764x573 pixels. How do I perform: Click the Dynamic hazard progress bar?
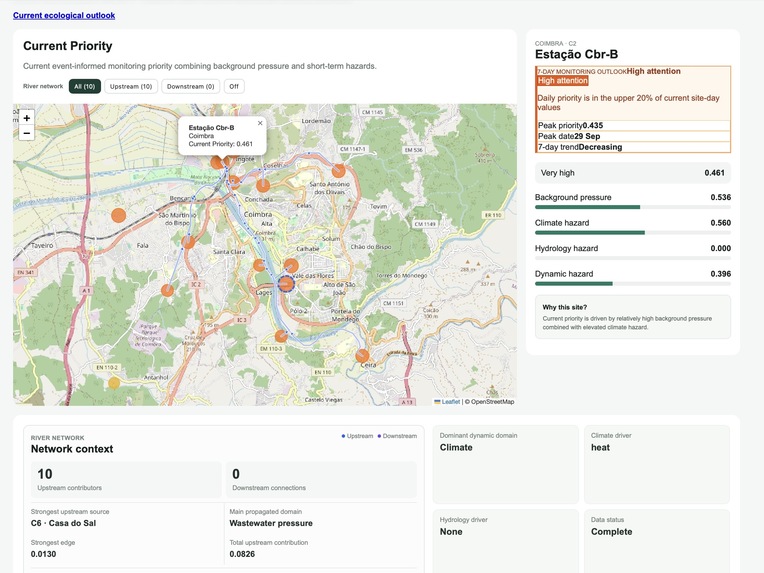point(633,284)
